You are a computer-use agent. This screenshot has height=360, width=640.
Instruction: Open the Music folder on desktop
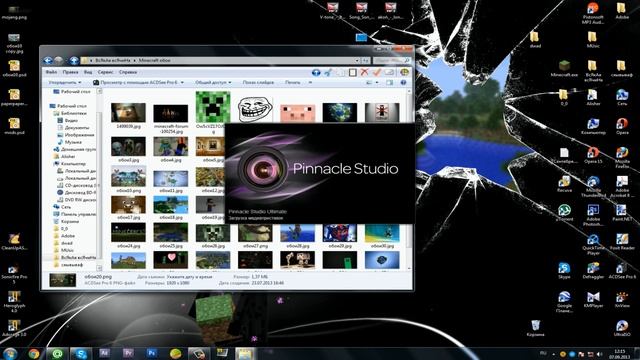(593, 40)
